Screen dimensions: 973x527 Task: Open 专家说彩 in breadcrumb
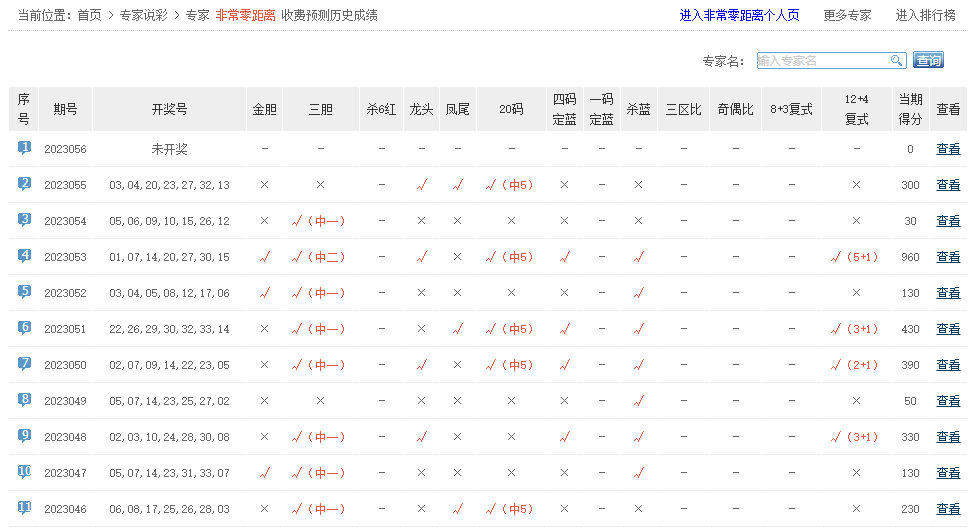point(144,16)
